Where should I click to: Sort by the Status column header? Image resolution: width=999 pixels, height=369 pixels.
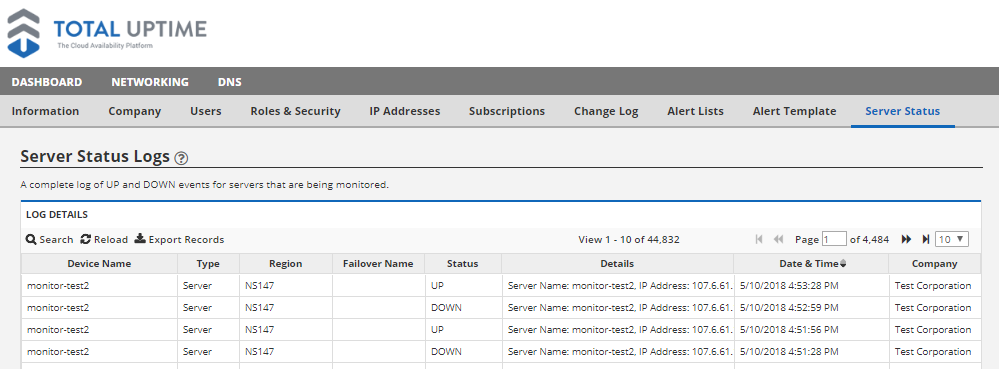click(463, 264)
